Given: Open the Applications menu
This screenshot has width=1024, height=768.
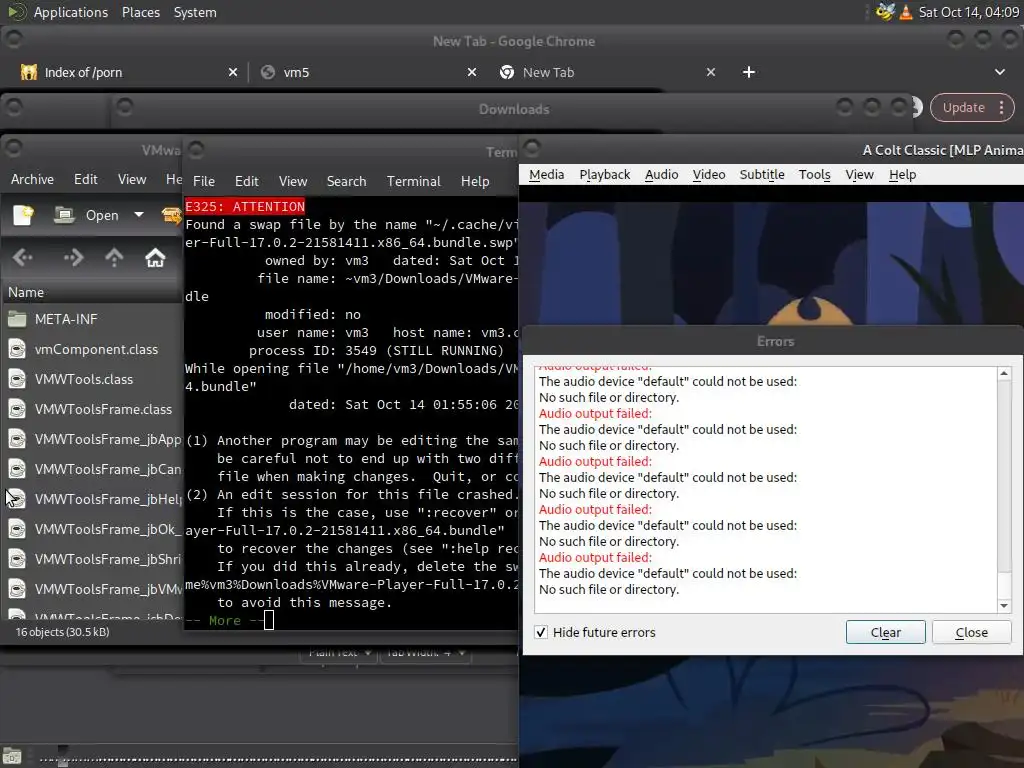Looking at the screenshot, I should (71, 12).
